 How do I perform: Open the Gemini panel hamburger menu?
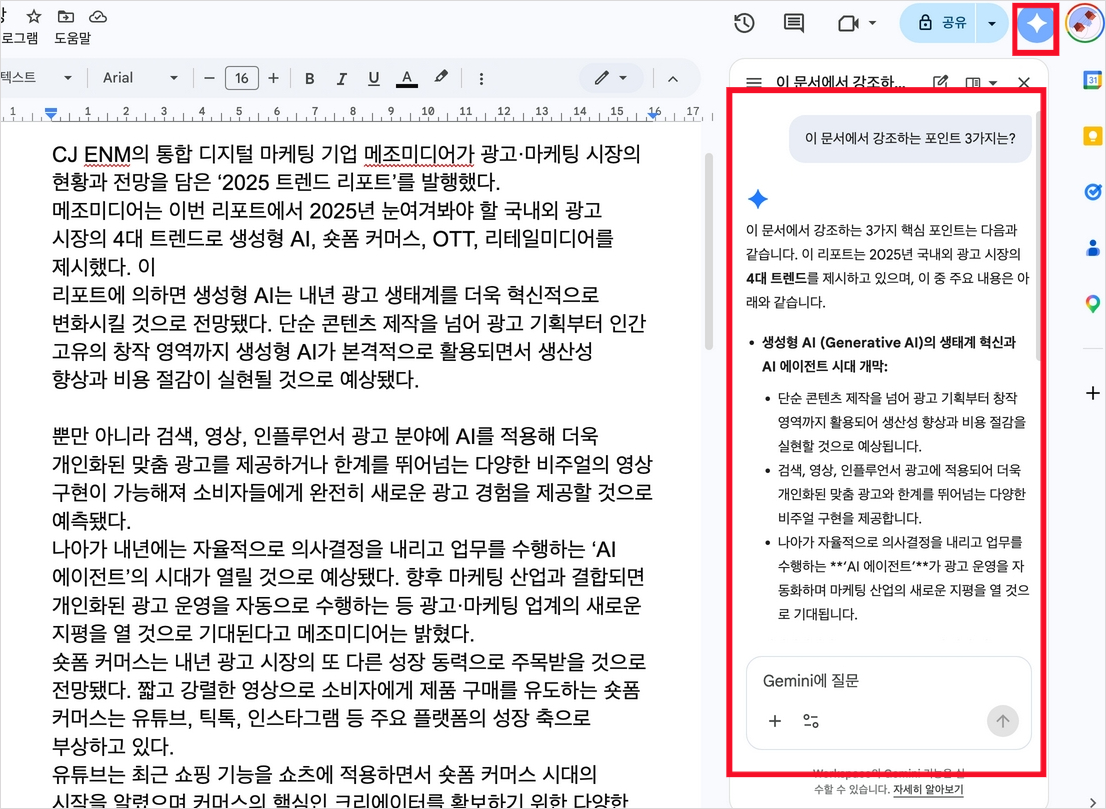click(754, 83)
